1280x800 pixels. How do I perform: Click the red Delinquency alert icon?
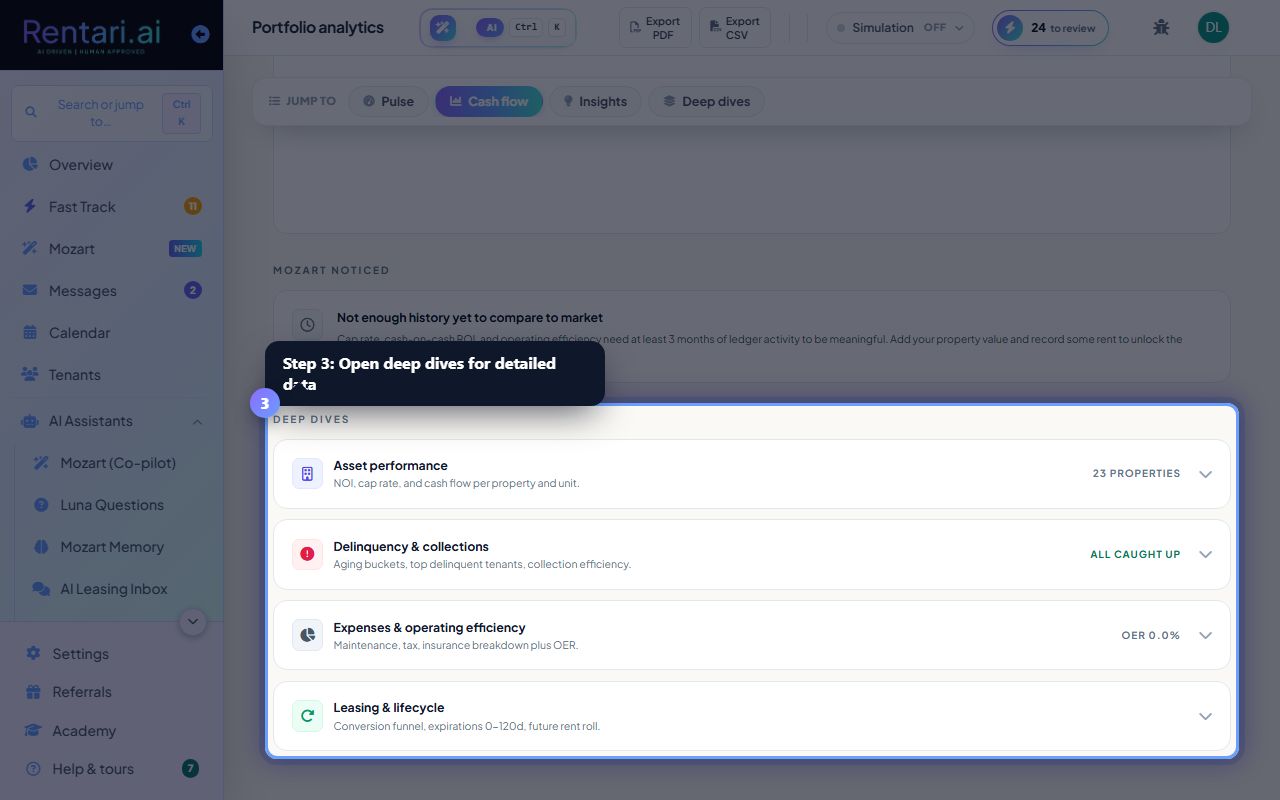(307, 554)
